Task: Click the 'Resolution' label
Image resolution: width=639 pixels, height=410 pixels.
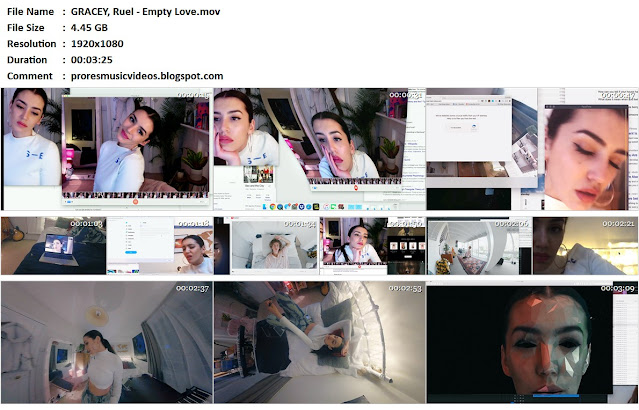Action: 31,44
